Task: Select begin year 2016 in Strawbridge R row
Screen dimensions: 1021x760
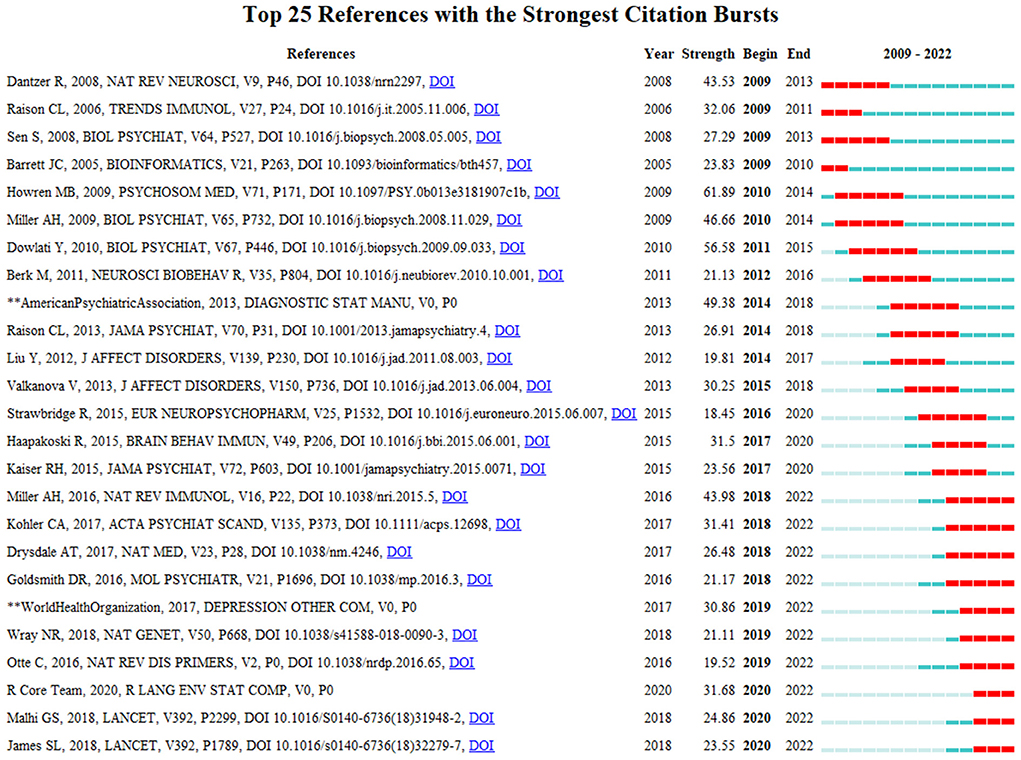Action: (757, 414)
